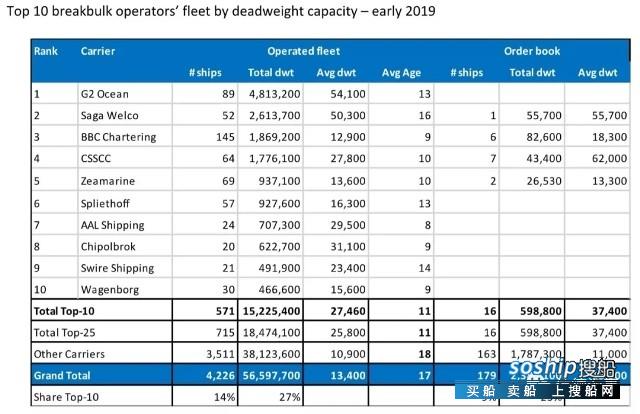Click the Avg Age column header
This screenshot has width=640, height=414.
point(401,73)
